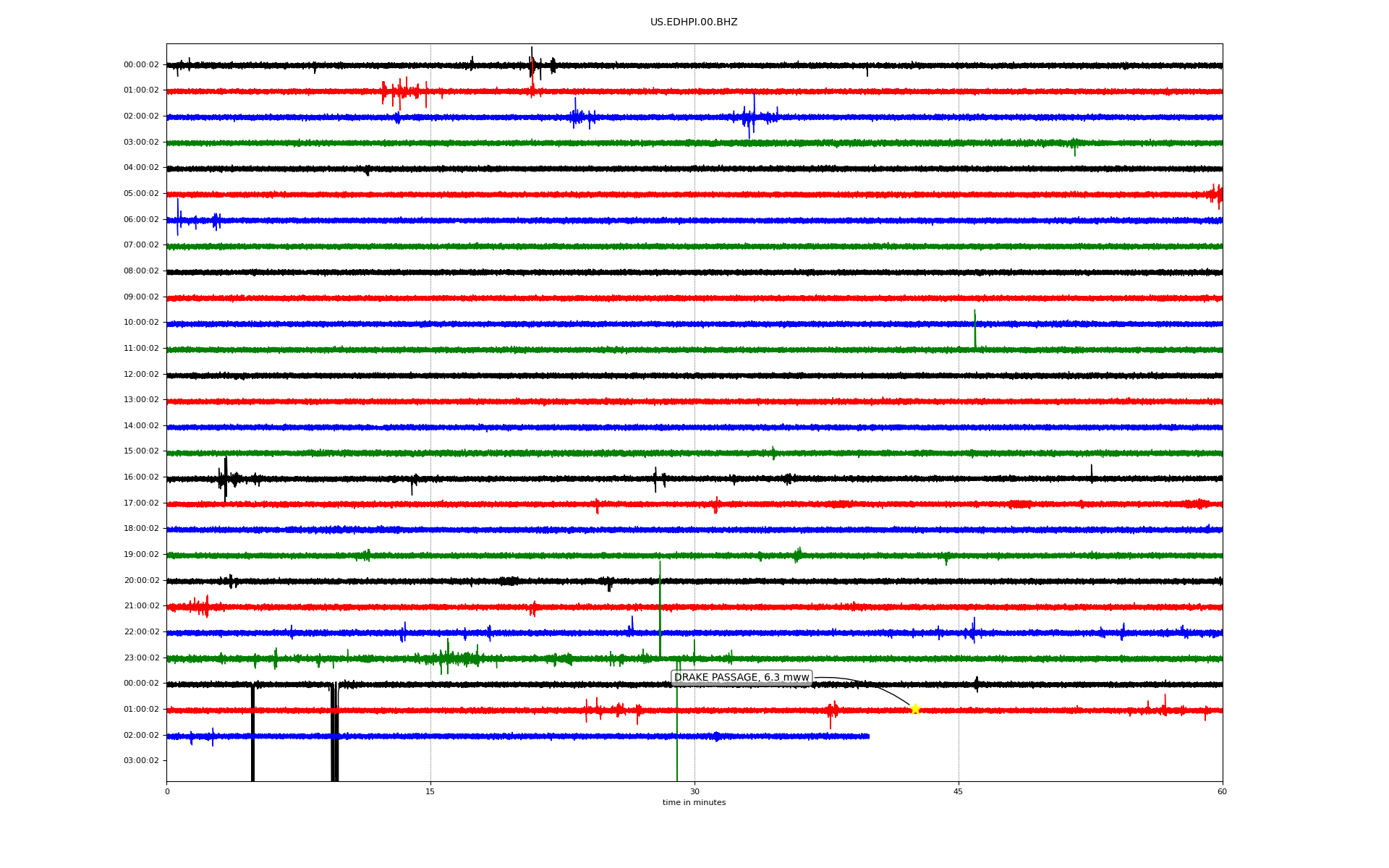
Task: Click the x-axis tick label 30
Action: [694, 791]
